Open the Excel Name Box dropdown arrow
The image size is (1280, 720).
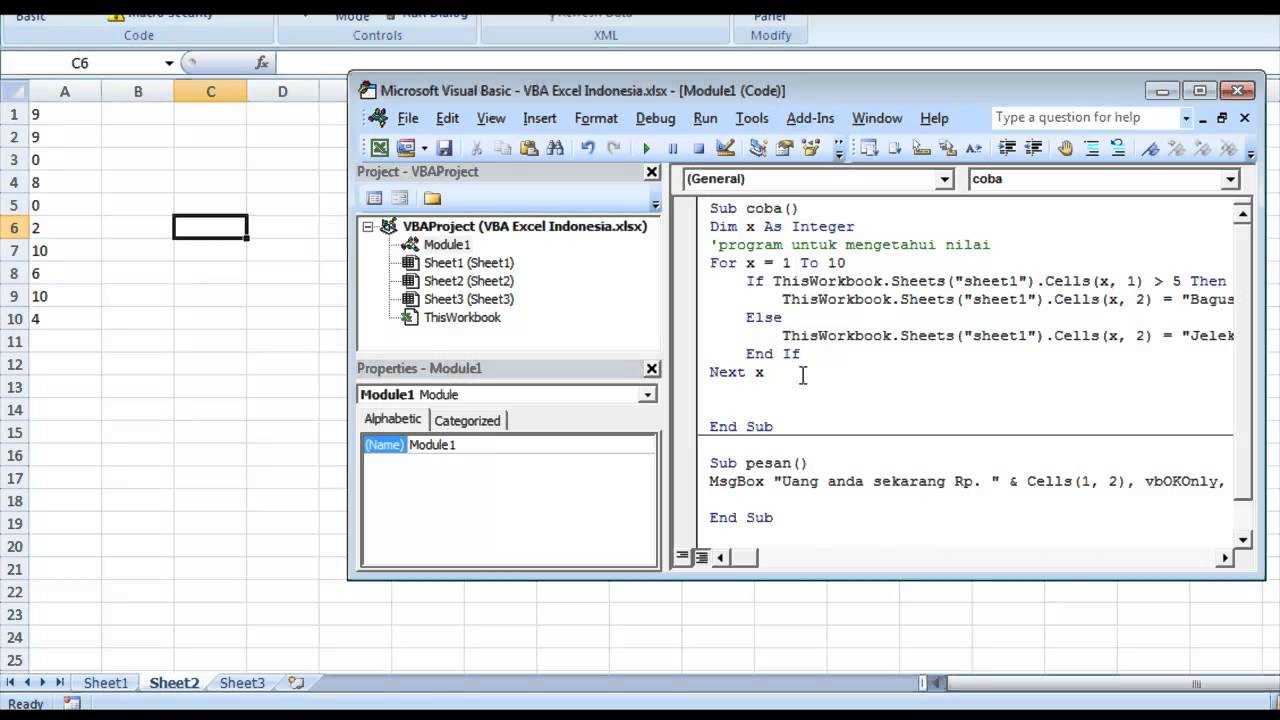(x=169, y=62)
